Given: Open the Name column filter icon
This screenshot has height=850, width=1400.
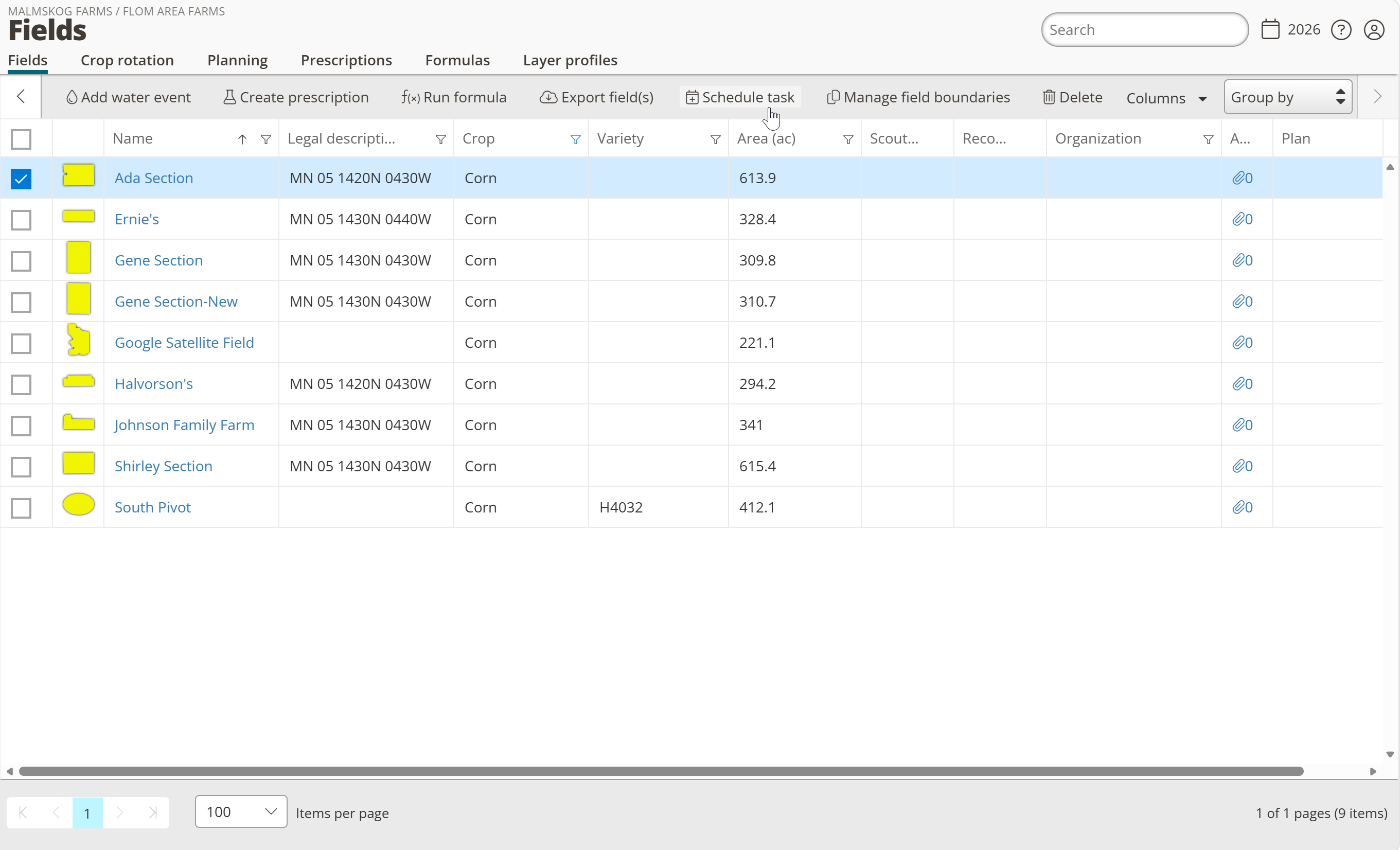Looking at the screenshot, I should (265, 139).
